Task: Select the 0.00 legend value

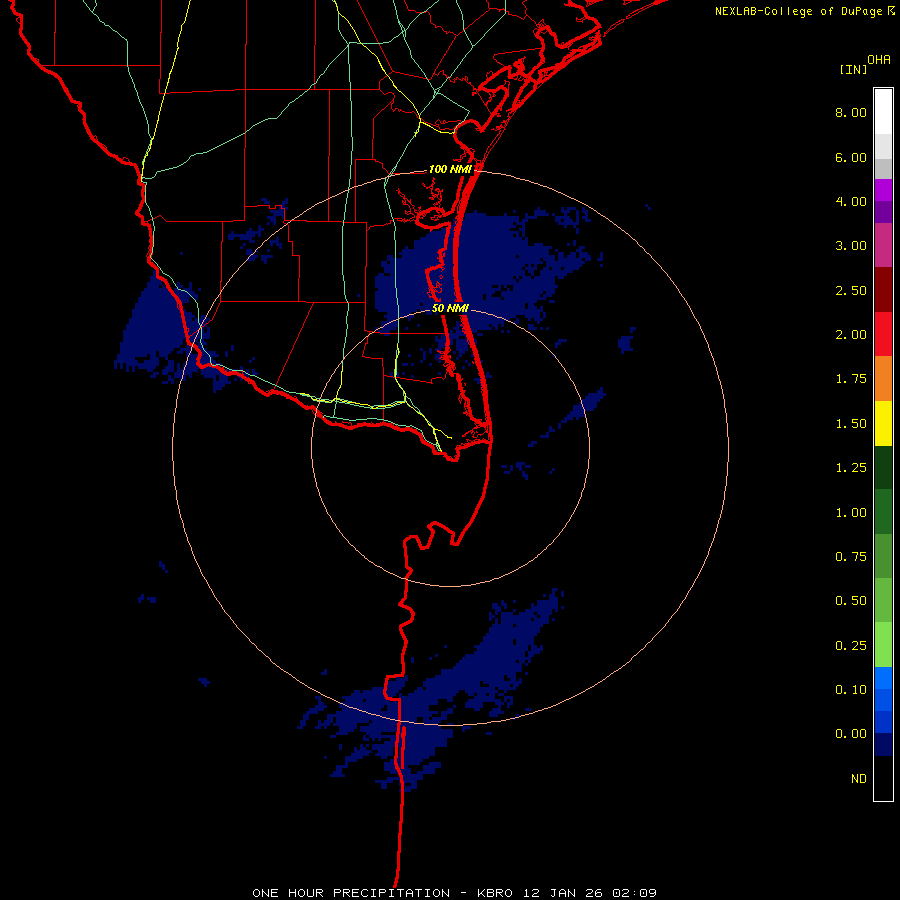Action: [851, 734]
